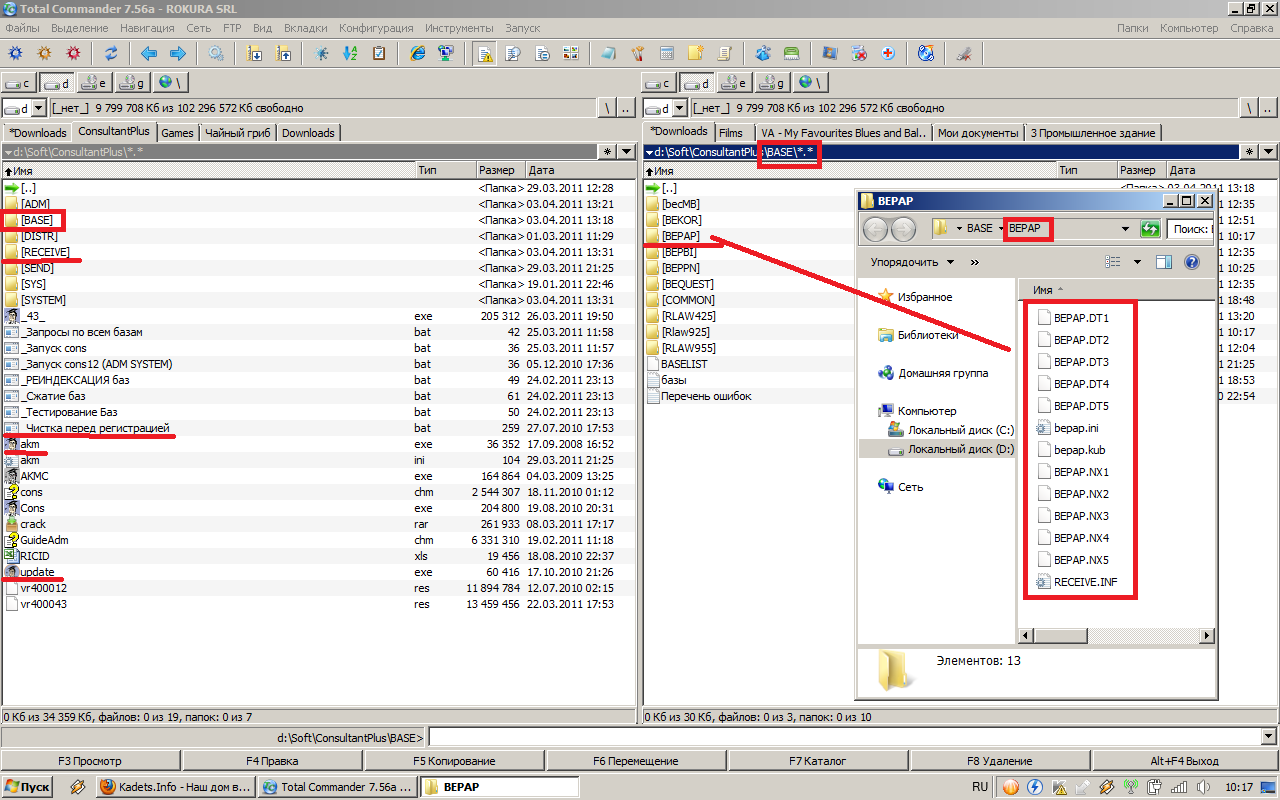Click the first blue gear toolbar icon
The width and height of the screenshot is (1280, 800).
point(15,53)
